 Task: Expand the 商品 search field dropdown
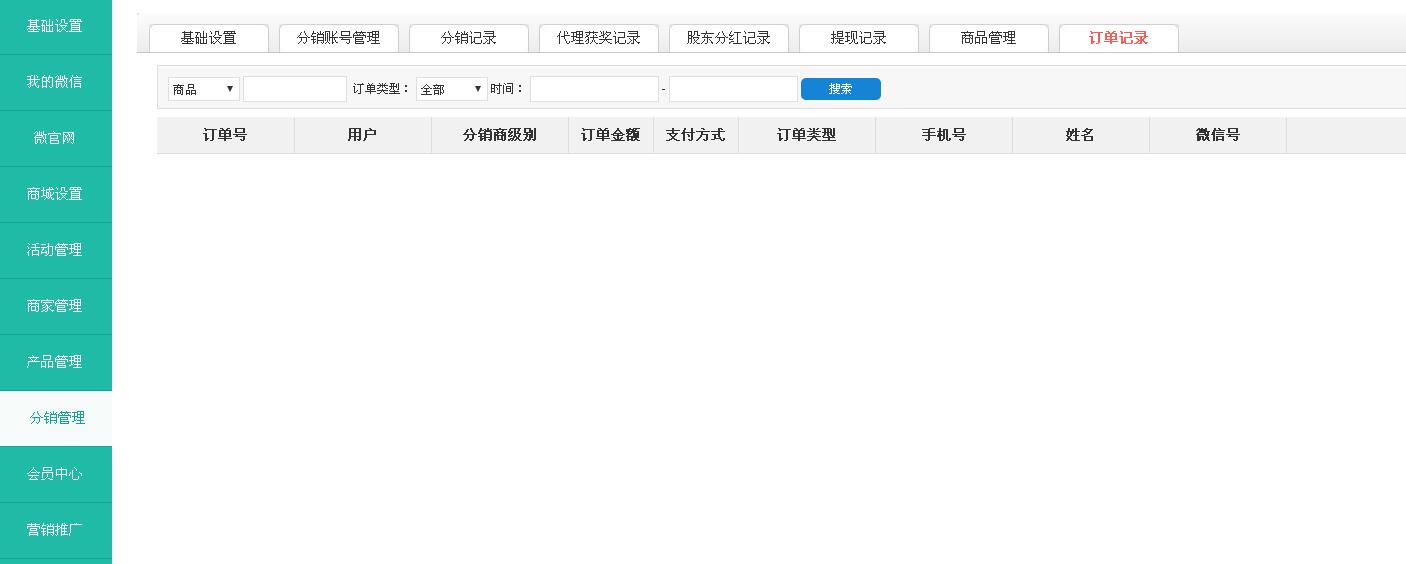click(x=203, y=89)
